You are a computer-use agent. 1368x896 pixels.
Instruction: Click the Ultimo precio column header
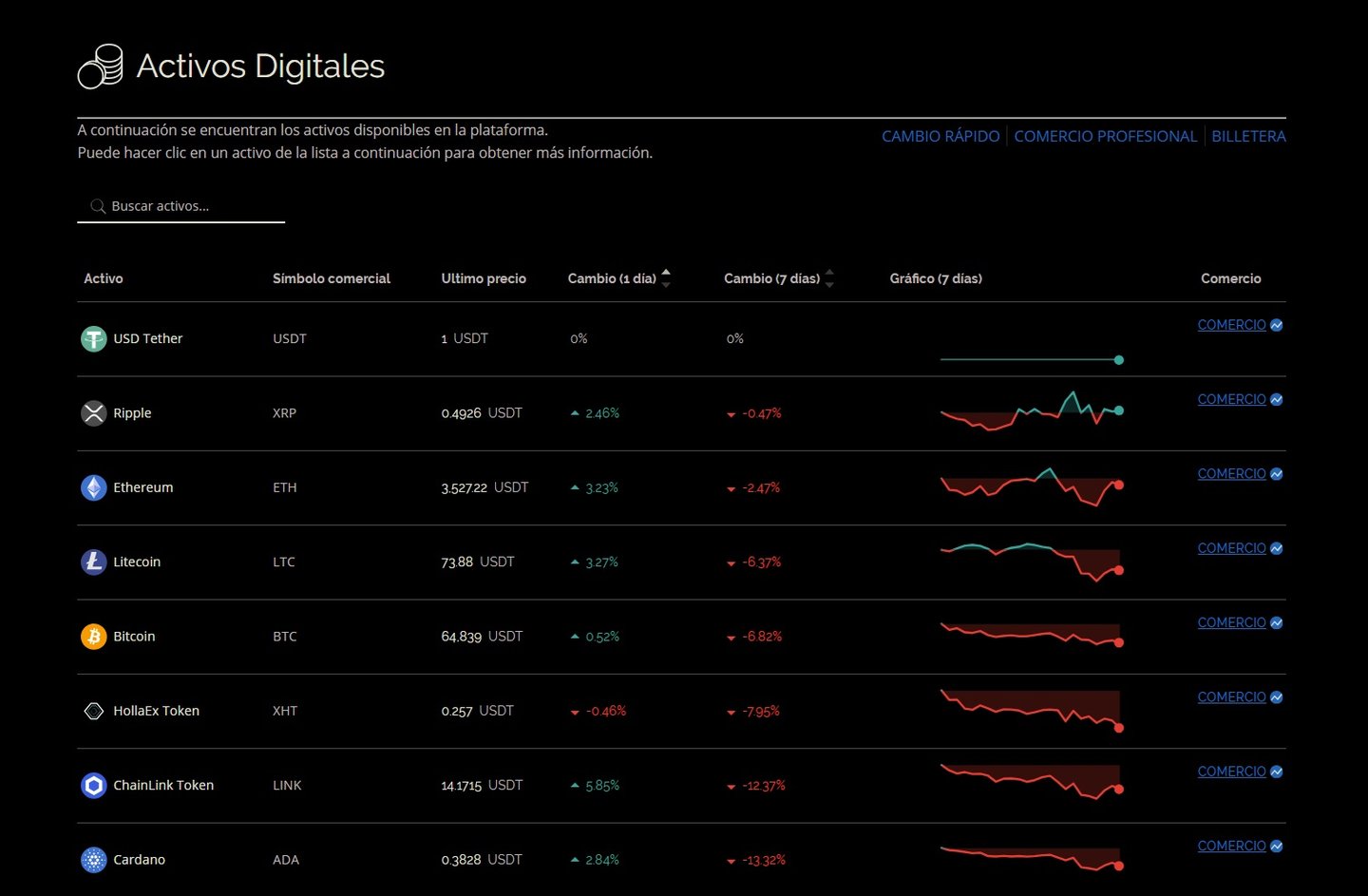484,278
